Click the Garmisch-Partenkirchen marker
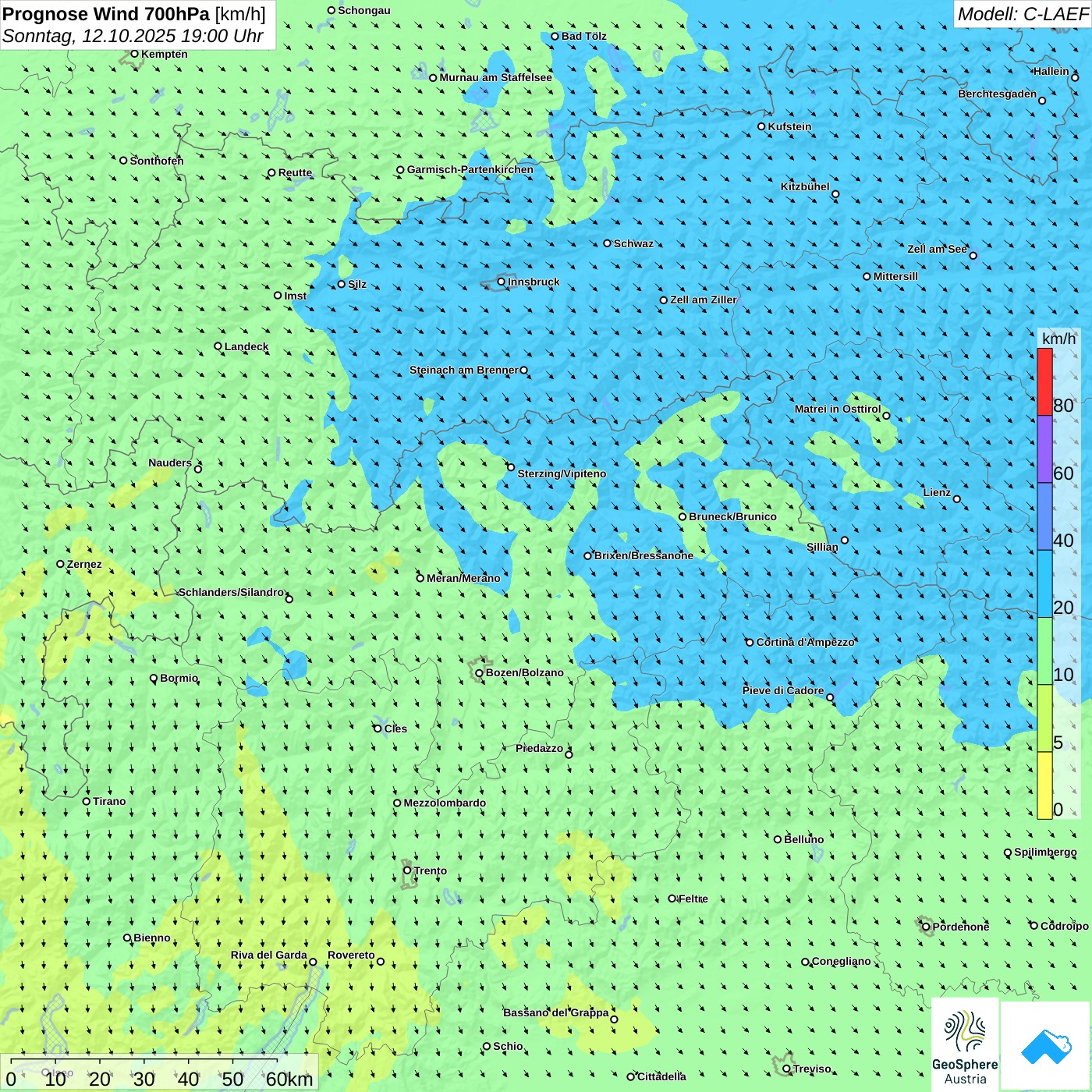1092x1092 pixels. pyautogui.click(x=400, y=170)
